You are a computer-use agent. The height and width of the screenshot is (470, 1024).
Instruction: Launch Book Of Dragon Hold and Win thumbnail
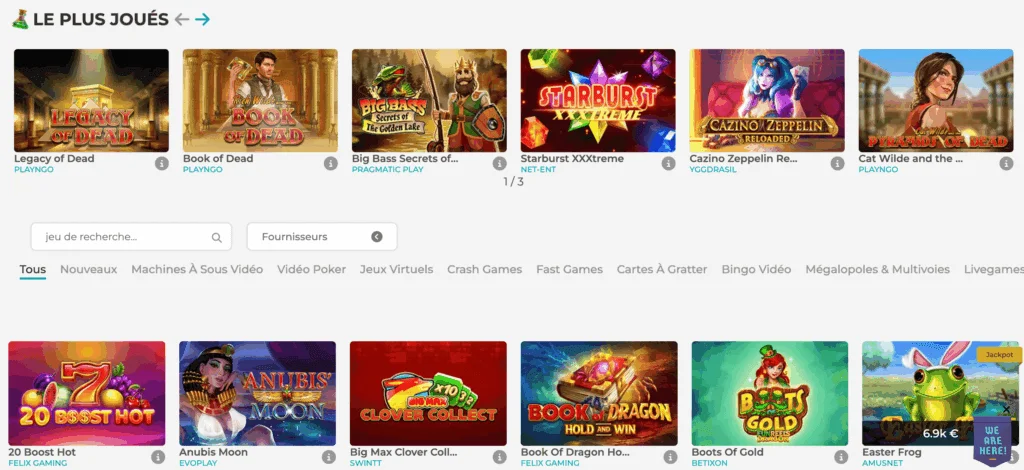(x=598, y=392)
